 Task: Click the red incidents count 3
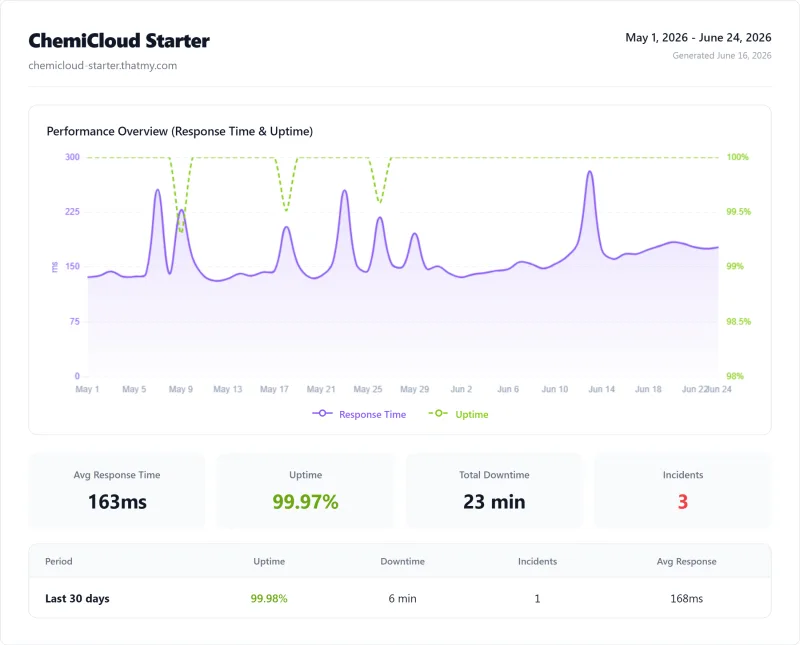click(x=683, y=502)
